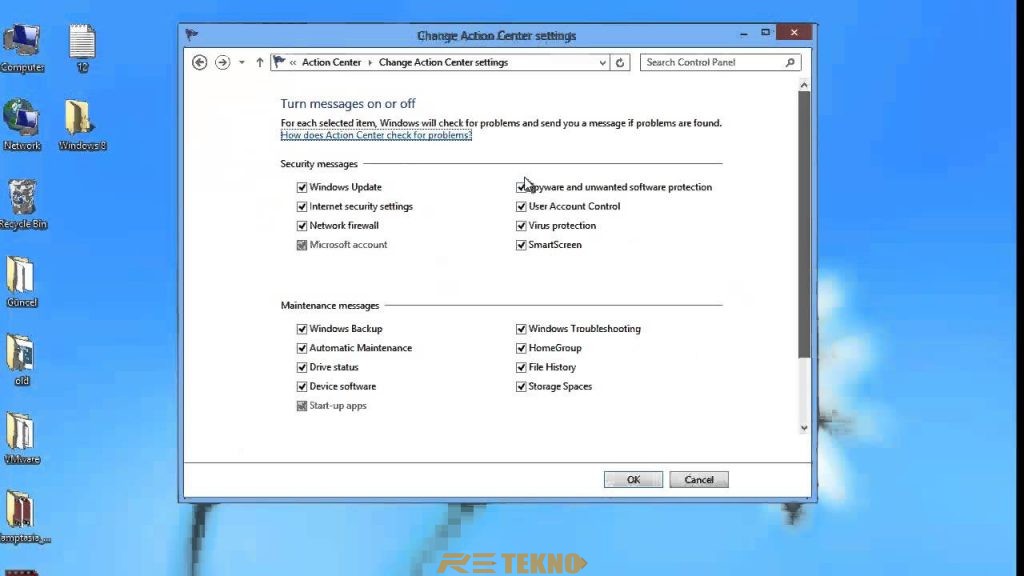Image resolution: width=1024 pixels, height=576 pixels.
Task: Select the Camptasia folder desktop icon
Action: click(23, 517)
